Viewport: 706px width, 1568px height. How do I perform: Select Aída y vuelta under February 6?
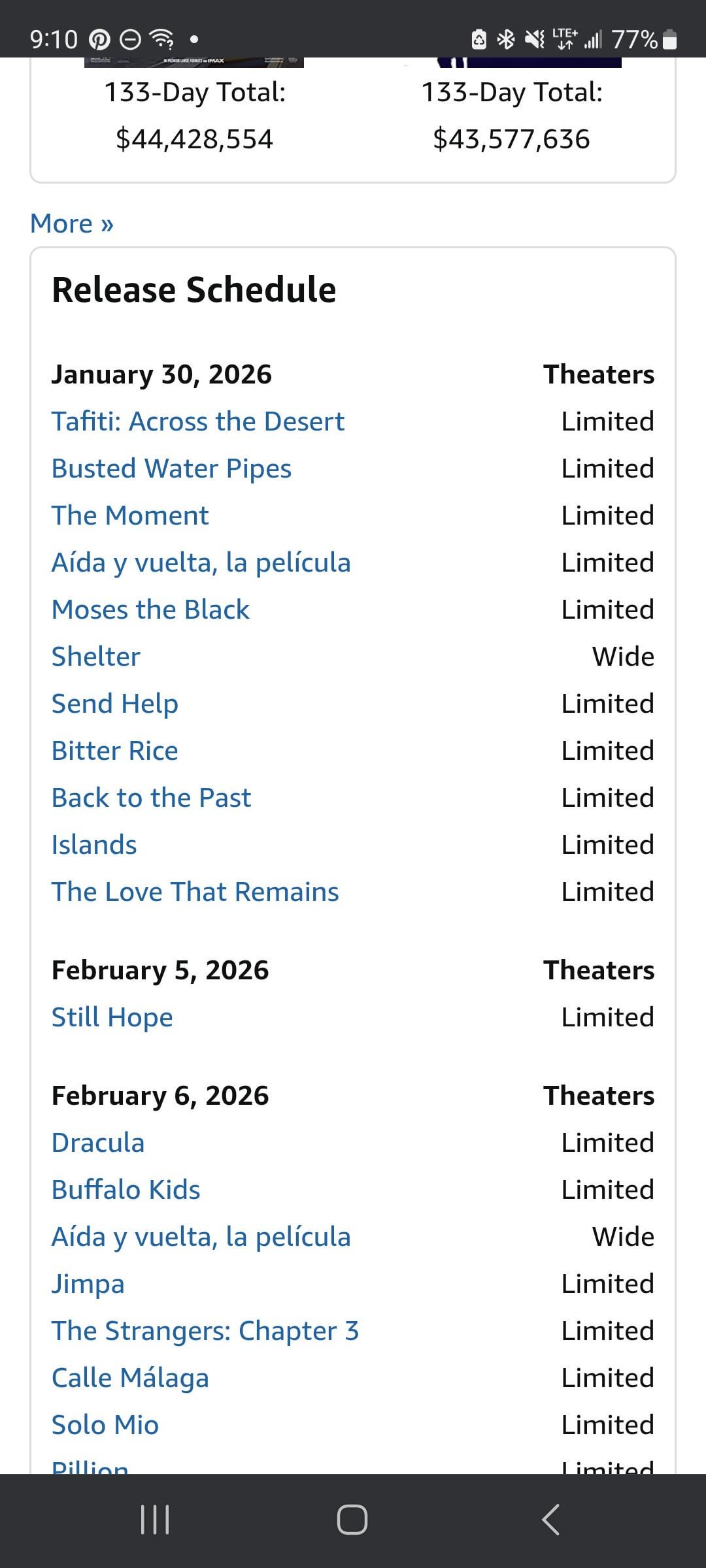coord(201,1237)
